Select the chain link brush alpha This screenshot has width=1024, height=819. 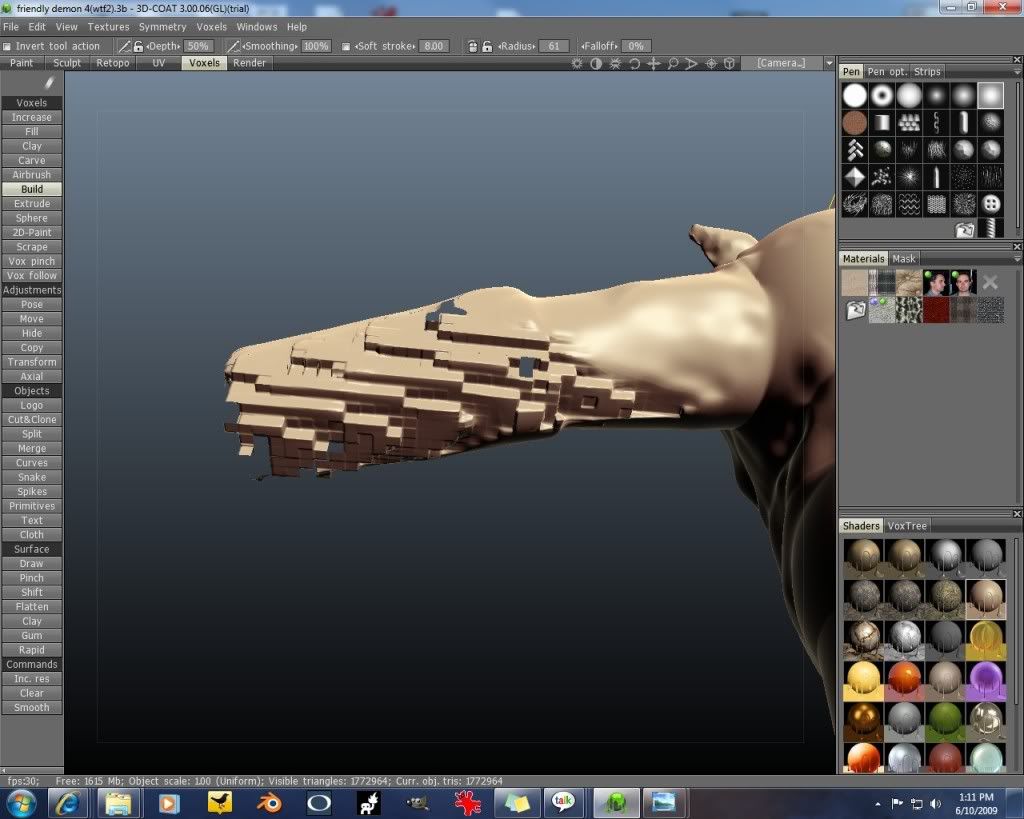click(936, 123)
